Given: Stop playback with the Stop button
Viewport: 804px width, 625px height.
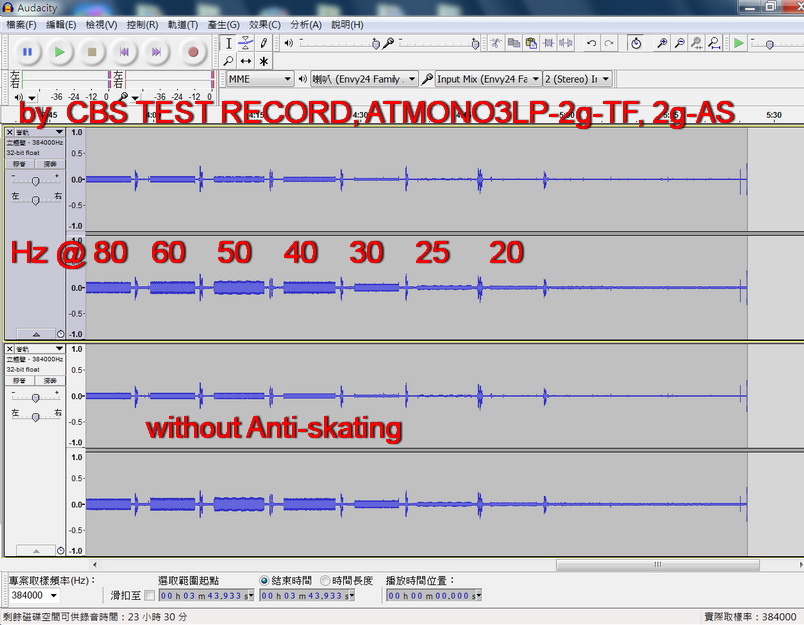Looking at the screenshot, I should point(92,52).
